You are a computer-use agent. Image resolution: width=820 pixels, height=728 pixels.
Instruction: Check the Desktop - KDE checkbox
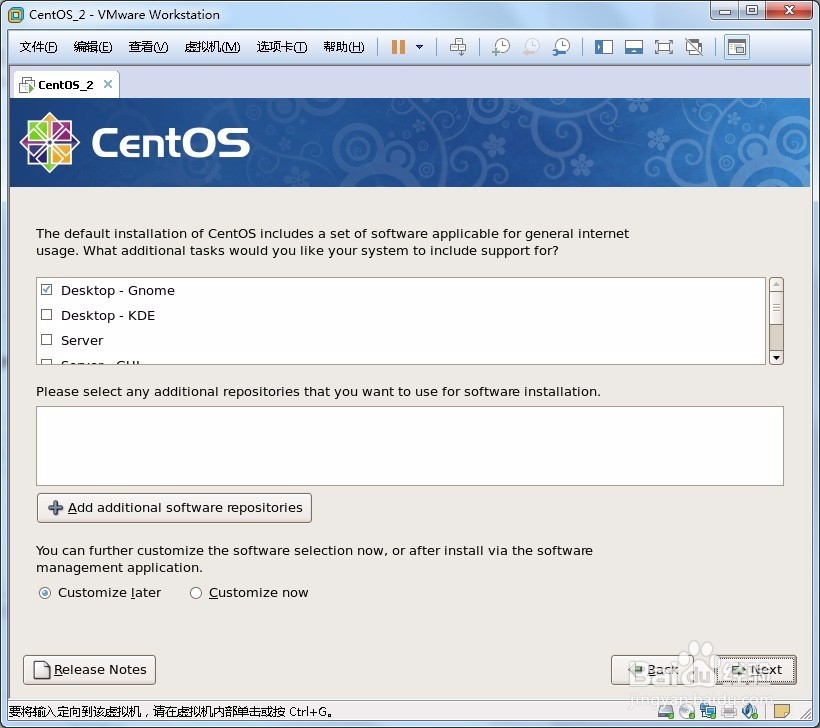pos(47,315)
